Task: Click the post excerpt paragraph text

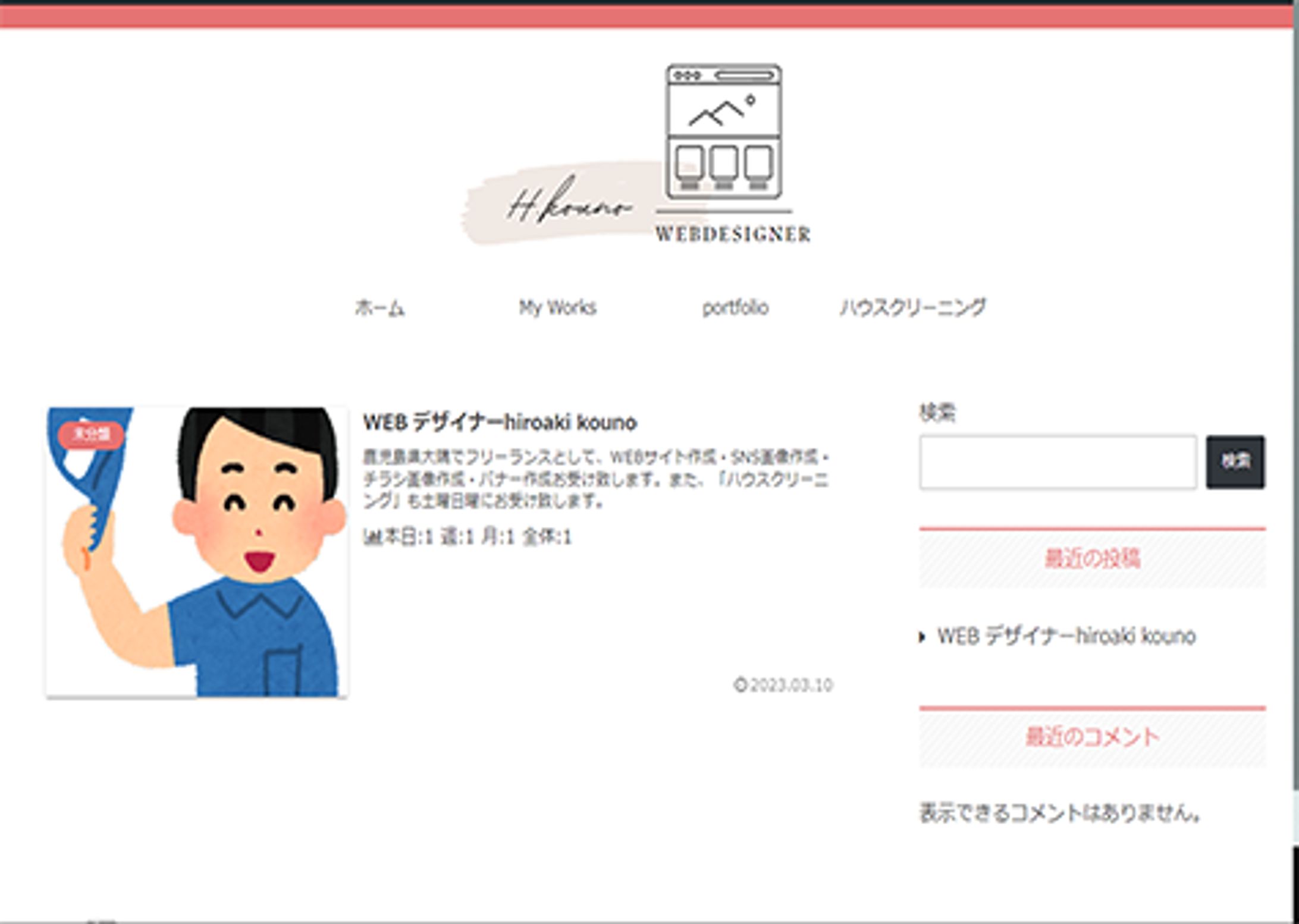Action: (x=595, y=479)
